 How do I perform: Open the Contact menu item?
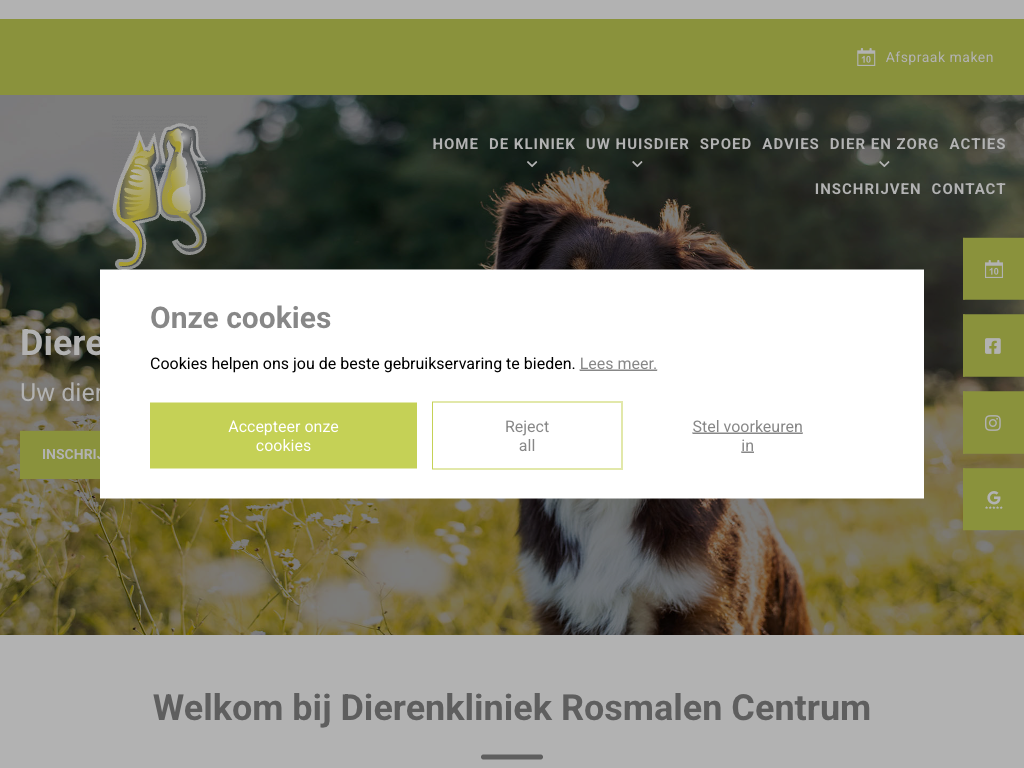(x=968, y=189)
